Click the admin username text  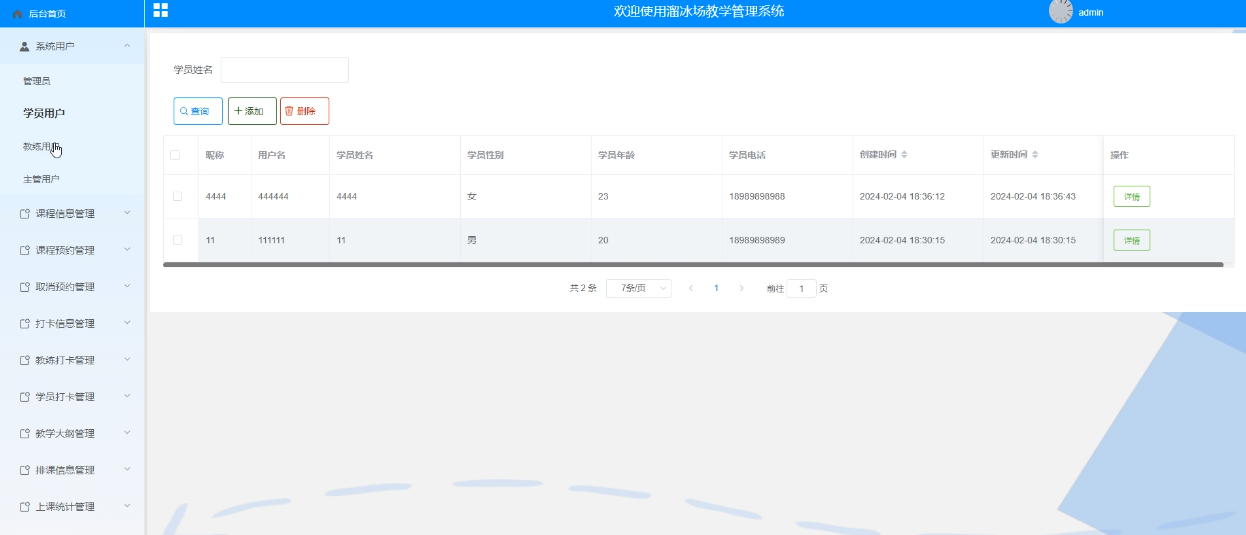1091,13
